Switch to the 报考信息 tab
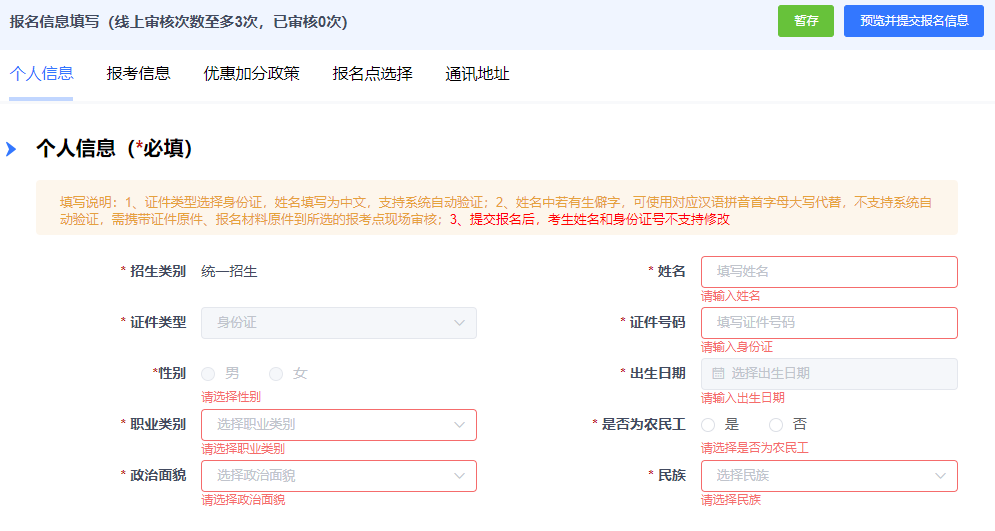Image resolution: width=995 pixels, height=531 pixels. pos(138,73)
